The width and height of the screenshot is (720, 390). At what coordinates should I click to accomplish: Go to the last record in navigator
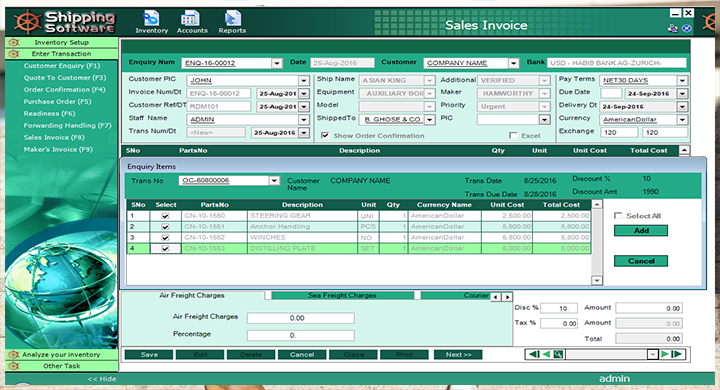pos(677,354)
